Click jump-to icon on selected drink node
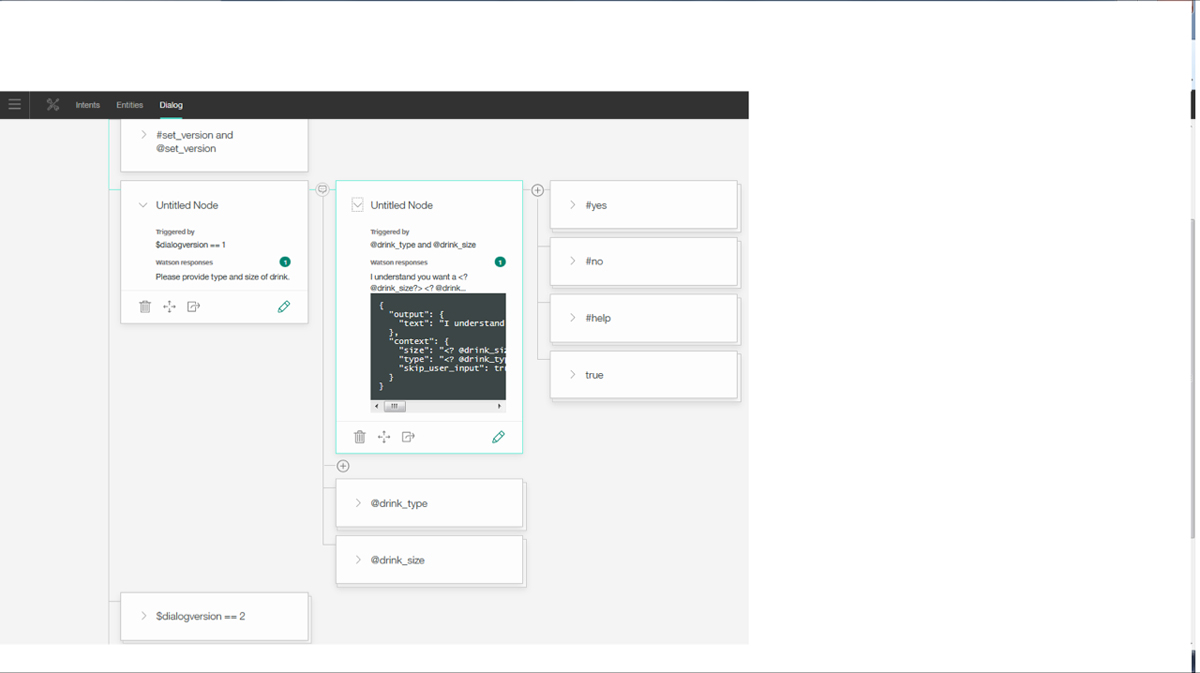 tap(408, 437)
